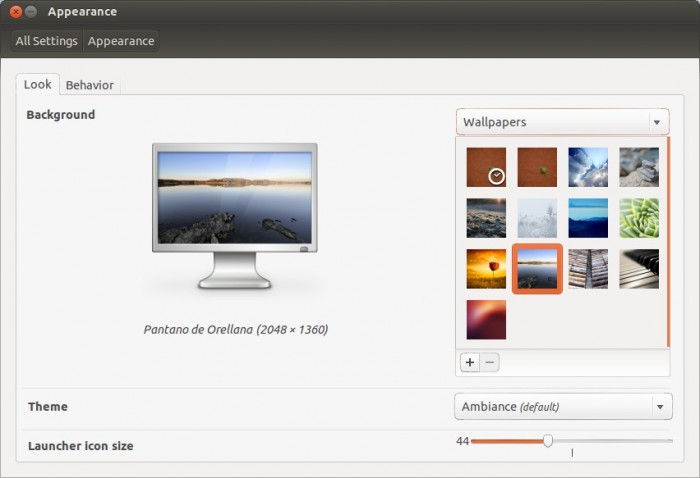Pick the stacked stones wallpaper
Image resolution: width=700 pixels, height=478 pixels.
tap(639, 167)
